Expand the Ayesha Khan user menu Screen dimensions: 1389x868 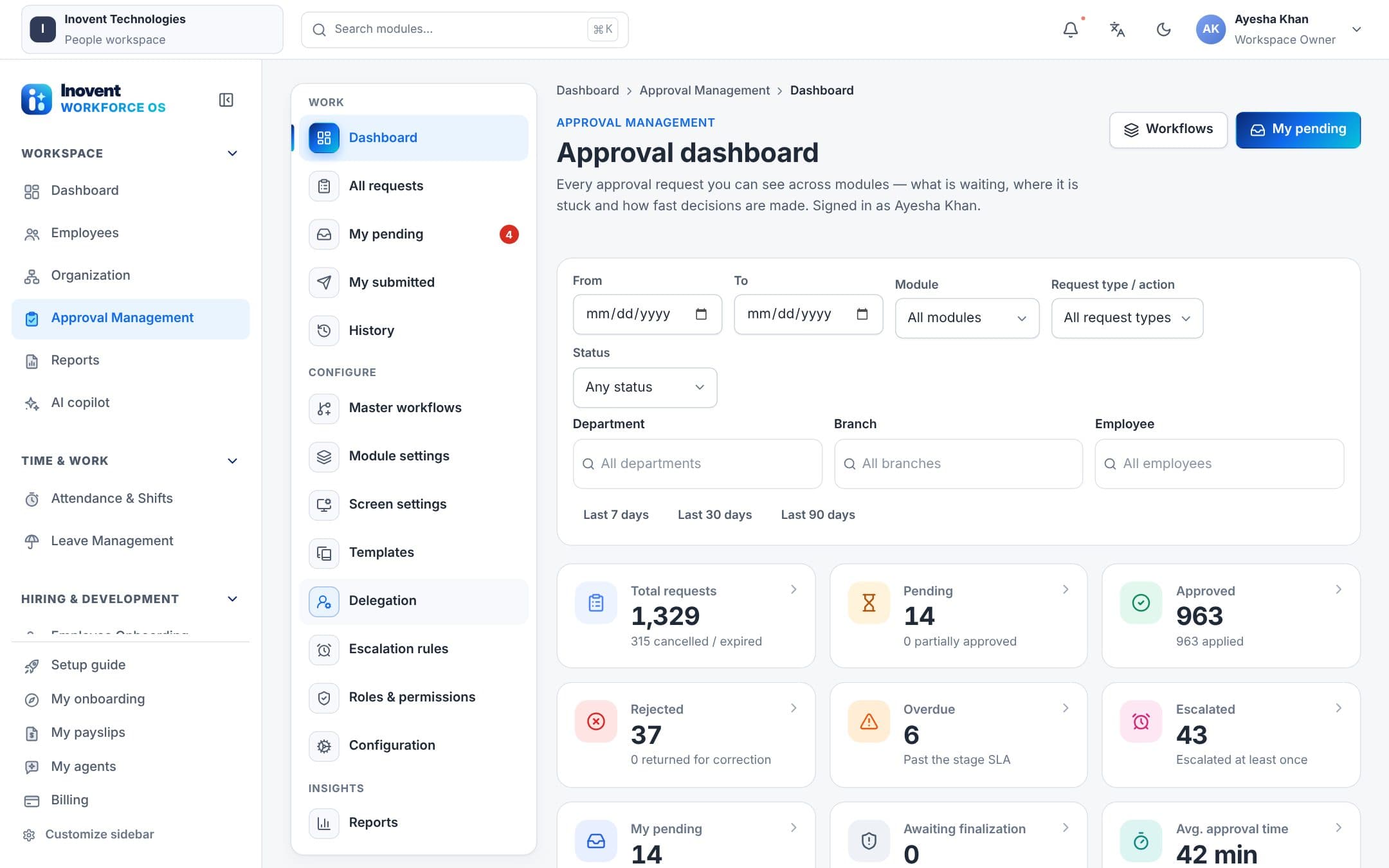point(1356,30)
